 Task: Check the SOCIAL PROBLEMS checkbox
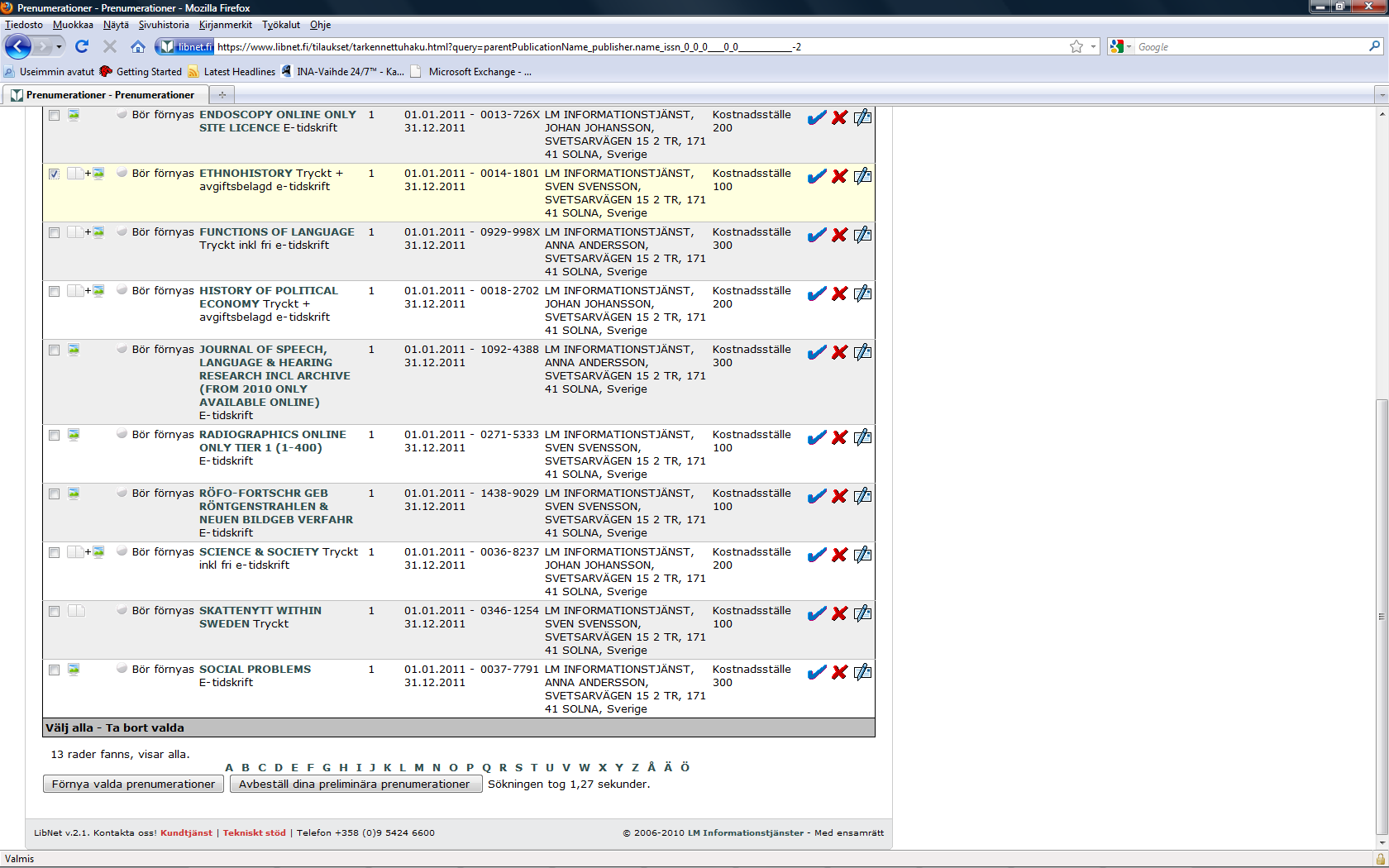54,670
